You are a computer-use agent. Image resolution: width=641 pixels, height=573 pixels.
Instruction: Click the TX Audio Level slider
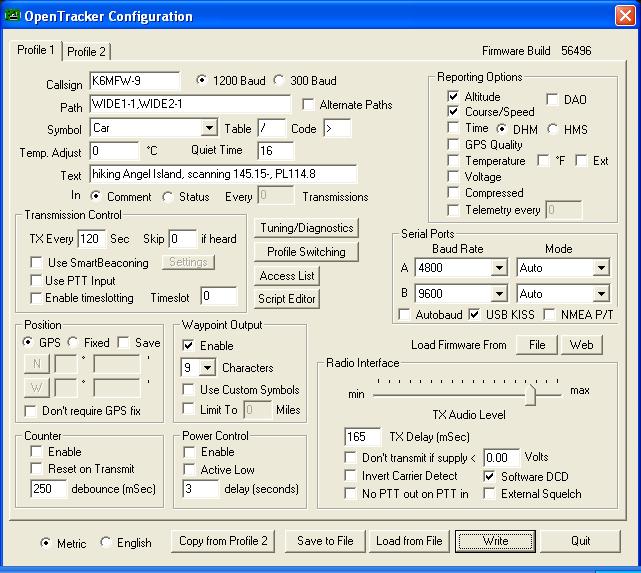click(530, 395)
